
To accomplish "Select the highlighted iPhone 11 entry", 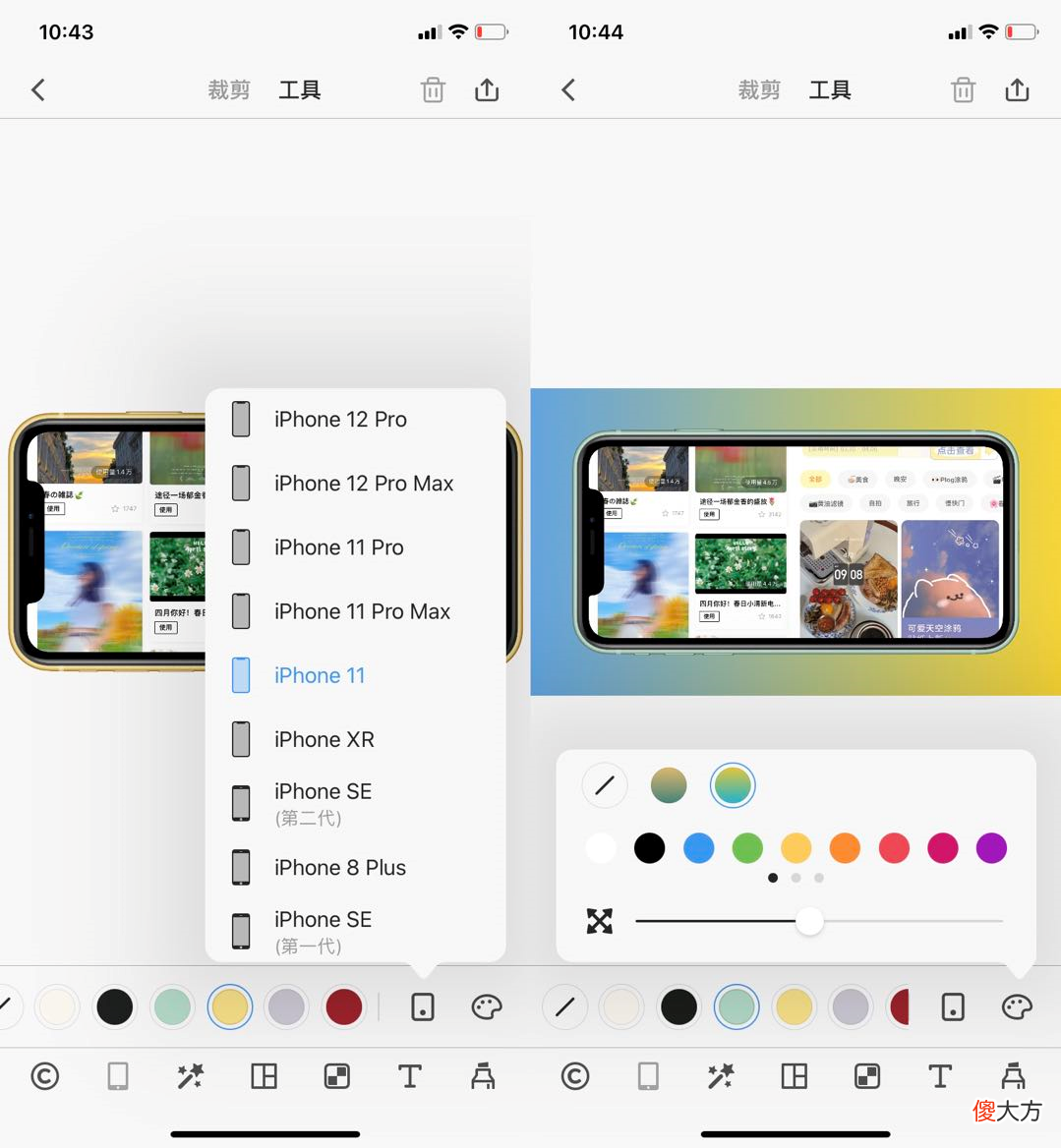I will [x=356, y=675].
